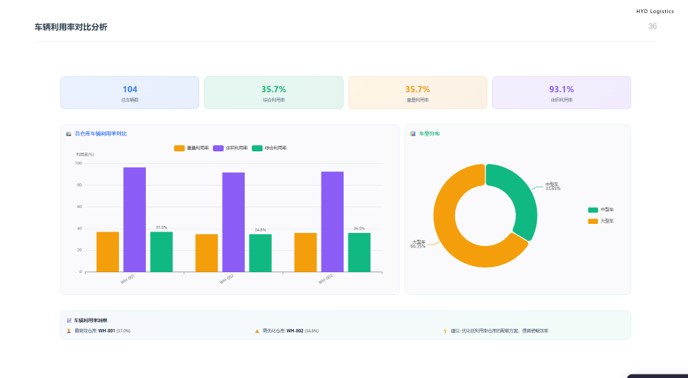Click the purple volume bar for WH-003
This screenshot has width=688, height=378.
[x=333, y=222]
